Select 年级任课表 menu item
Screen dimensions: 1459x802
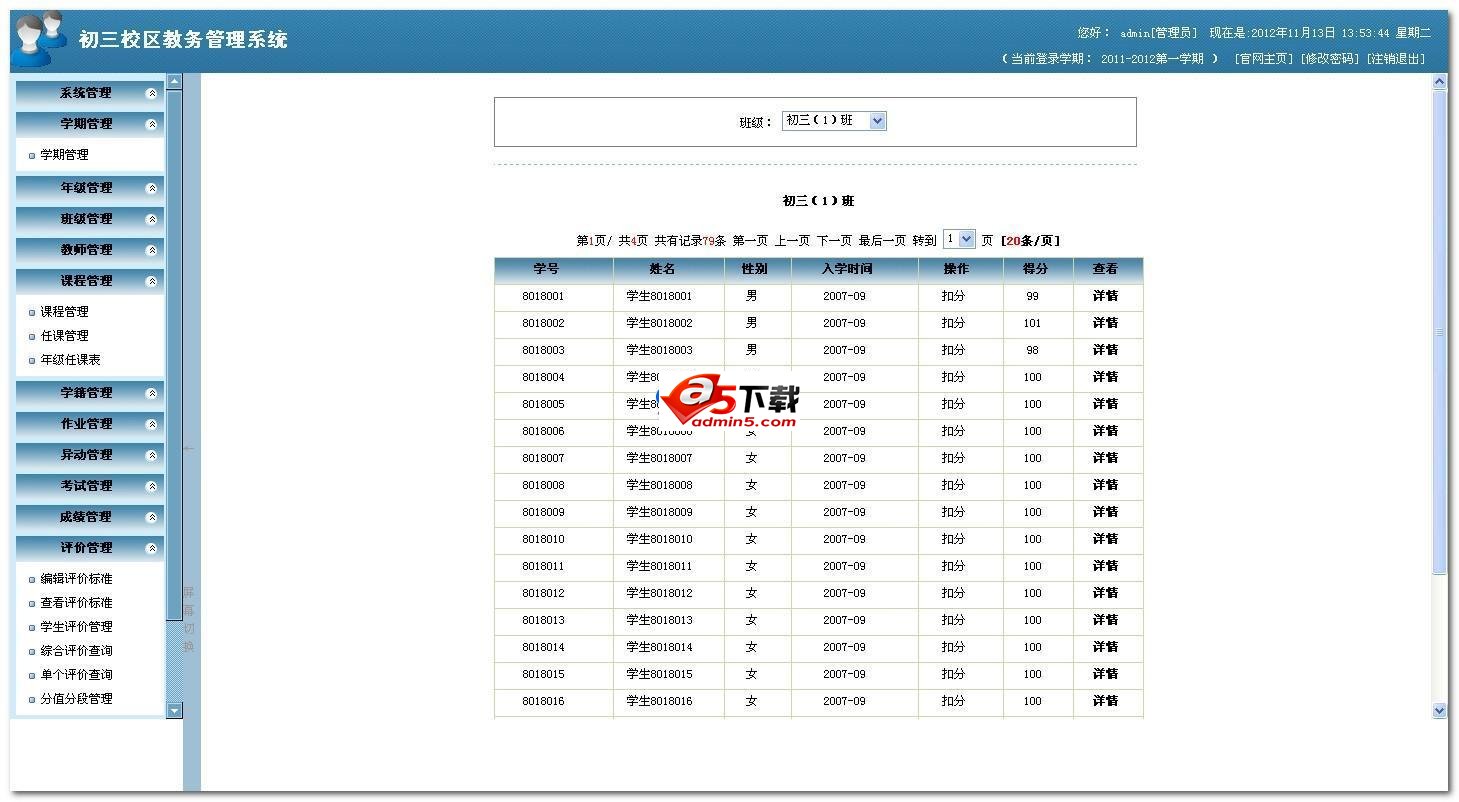tap(70, 360)
